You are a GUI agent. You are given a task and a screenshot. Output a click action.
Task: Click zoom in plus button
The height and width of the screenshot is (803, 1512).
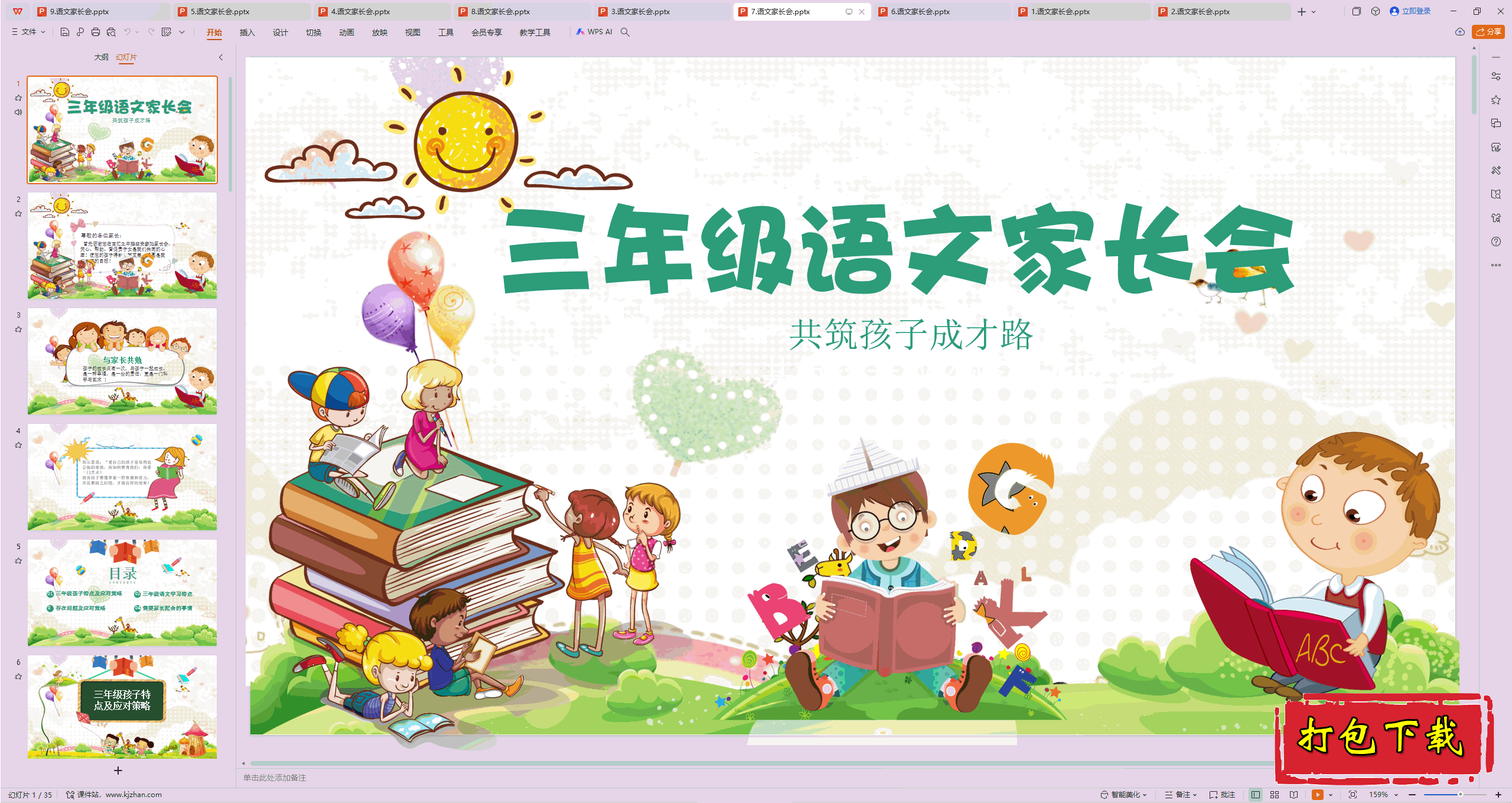tap(1498, 795)
